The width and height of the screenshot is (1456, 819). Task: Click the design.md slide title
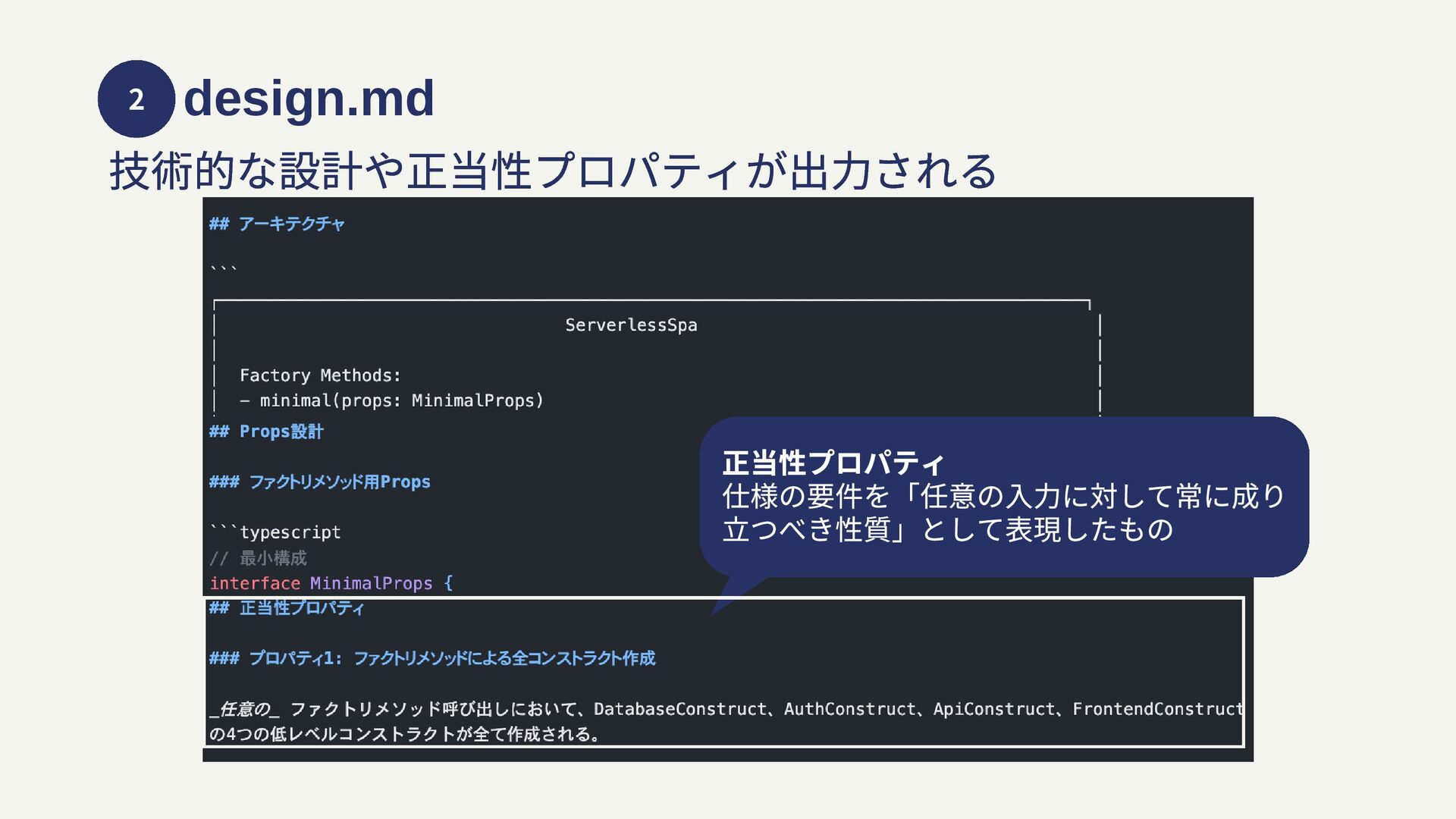pos(309,99)
